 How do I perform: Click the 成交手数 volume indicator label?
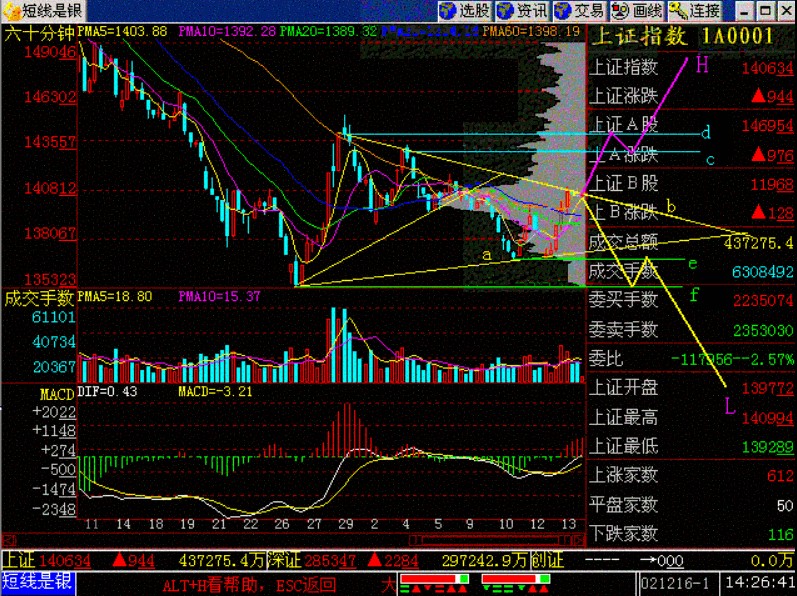pos(39,298)
